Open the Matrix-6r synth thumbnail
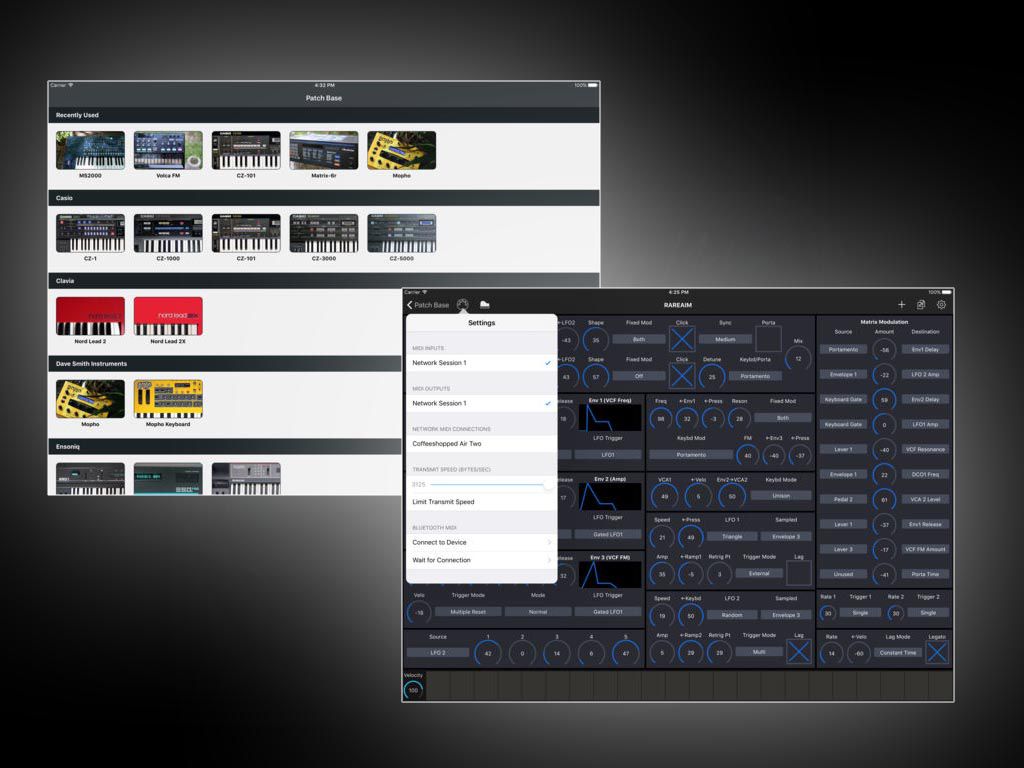The height and width of the screenshot is (768, 1024). 324,150
